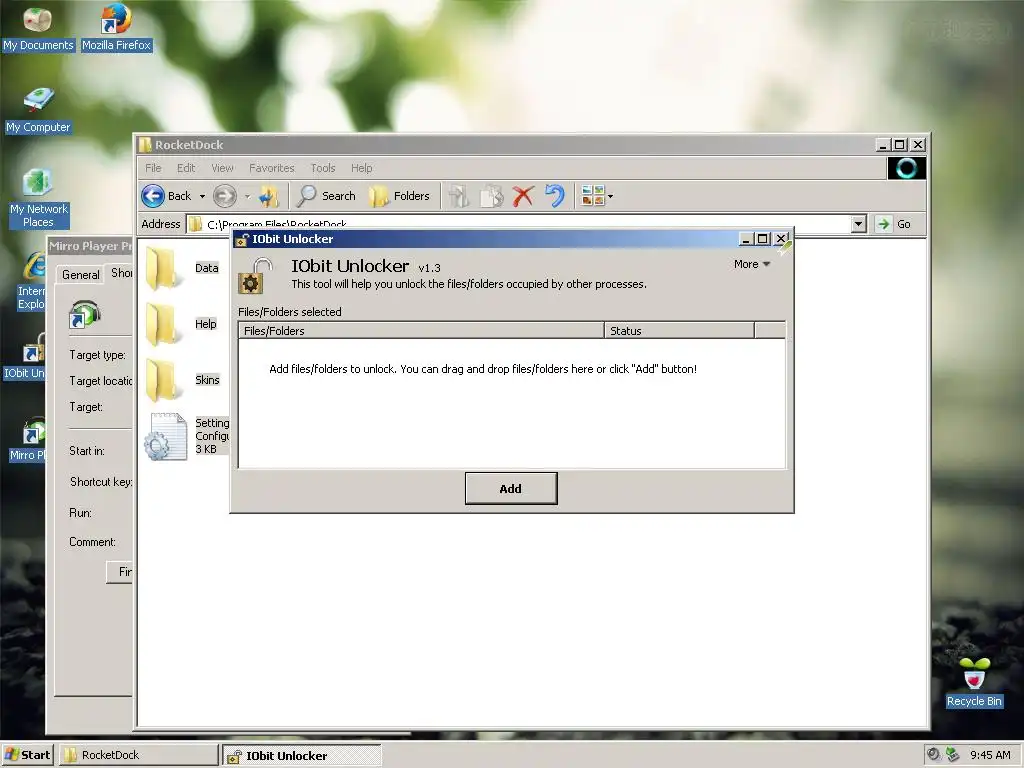
Task: Open the File menu in RocketDock window
Action: [x=153, y=168]
